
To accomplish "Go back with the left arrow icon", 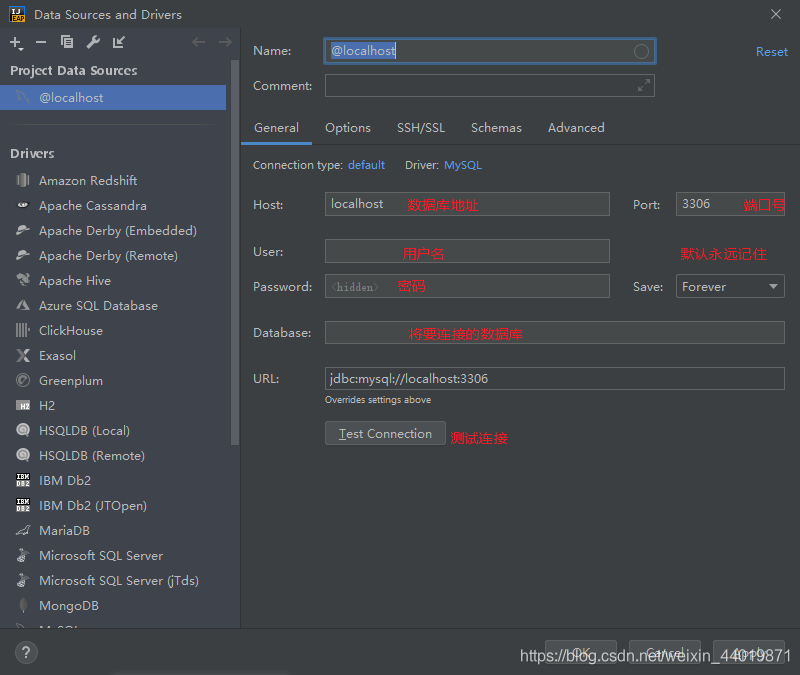I will (x=198, y=42).
